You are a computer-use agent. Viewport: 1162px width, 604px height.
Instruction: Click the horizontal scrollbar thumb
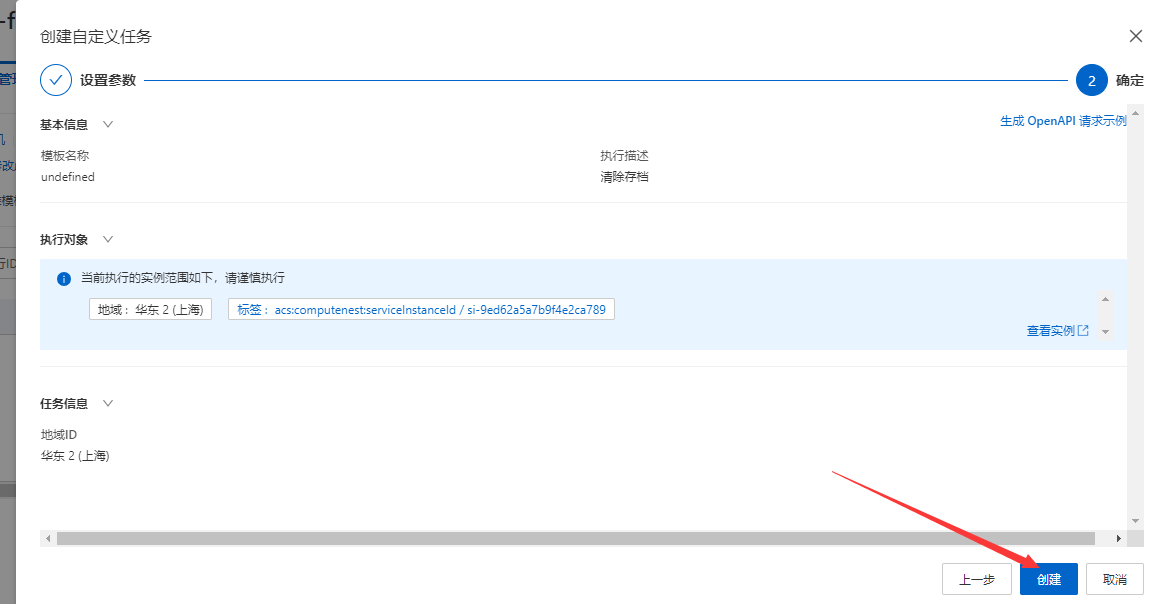click(x=576, y=538)
